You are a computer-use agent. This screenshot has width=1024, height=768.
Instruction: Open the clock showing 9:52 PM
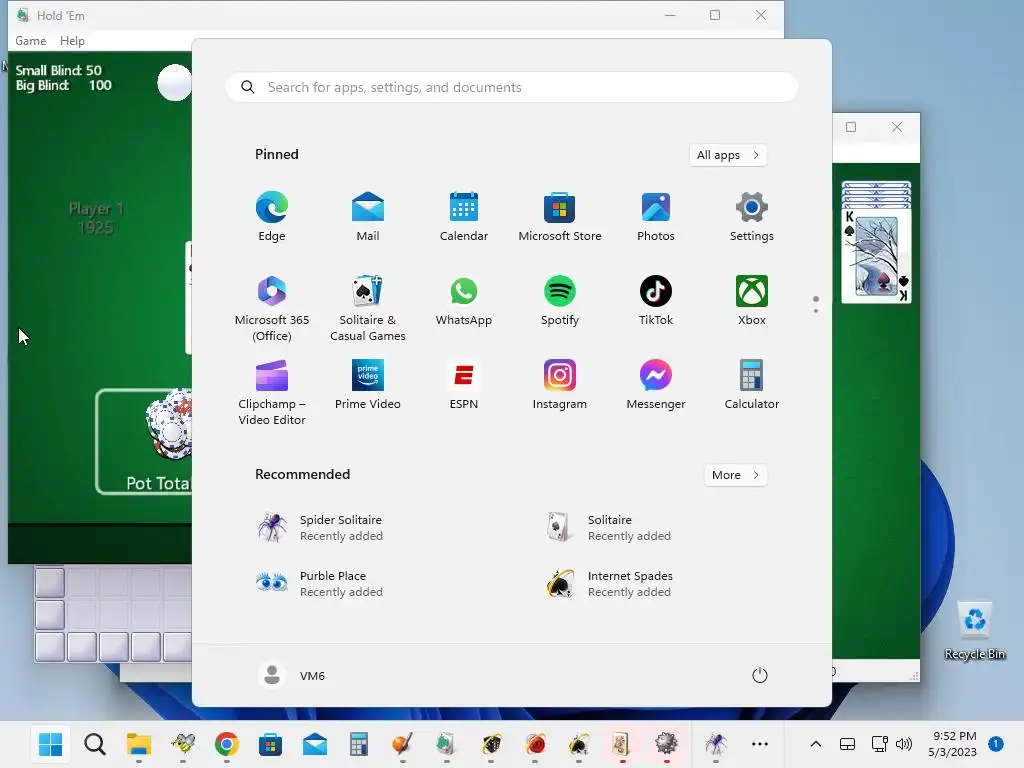click(x=953, y=744)
